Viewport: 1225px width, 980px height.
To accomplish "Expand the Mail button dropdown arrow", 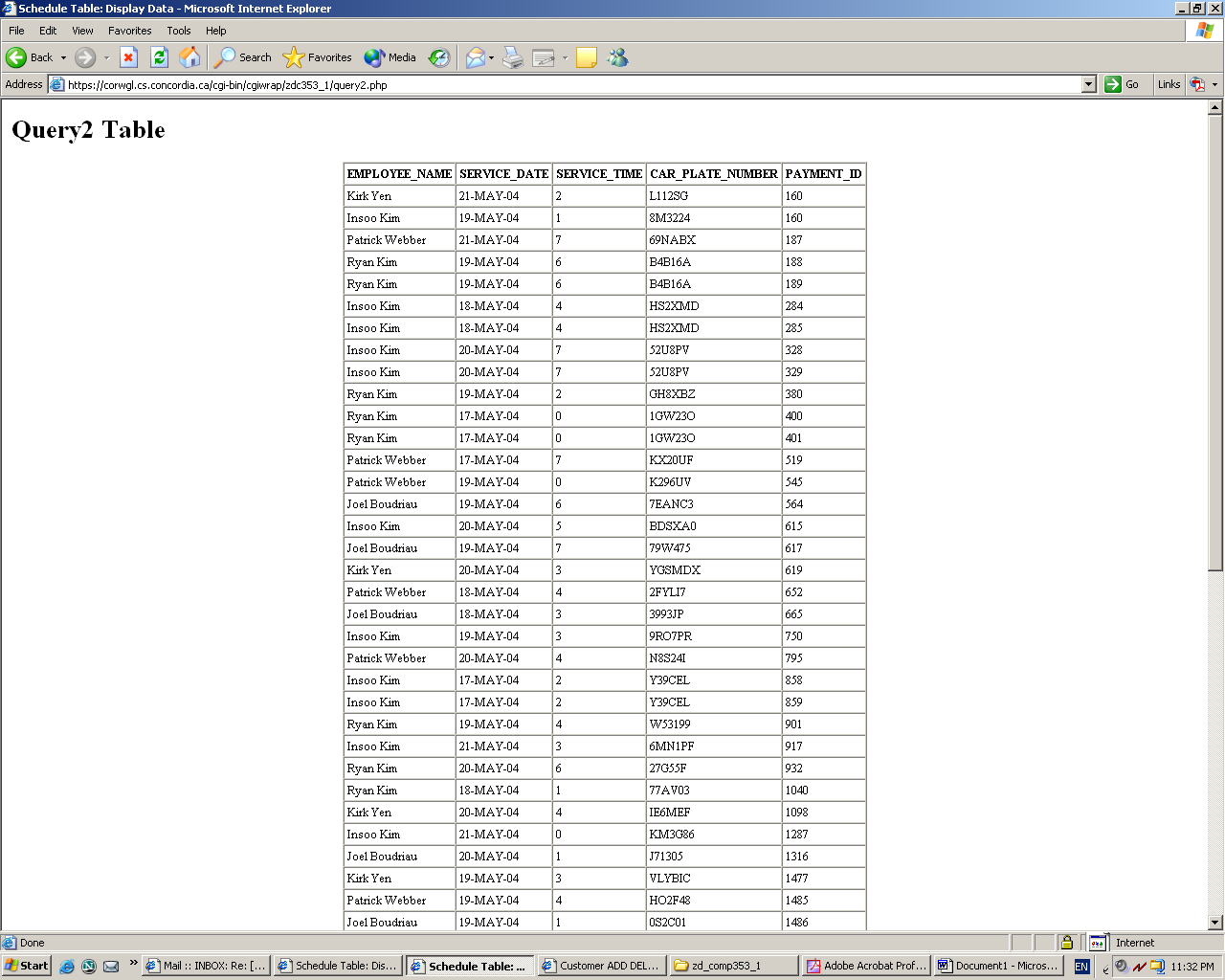I will (492, 57).
